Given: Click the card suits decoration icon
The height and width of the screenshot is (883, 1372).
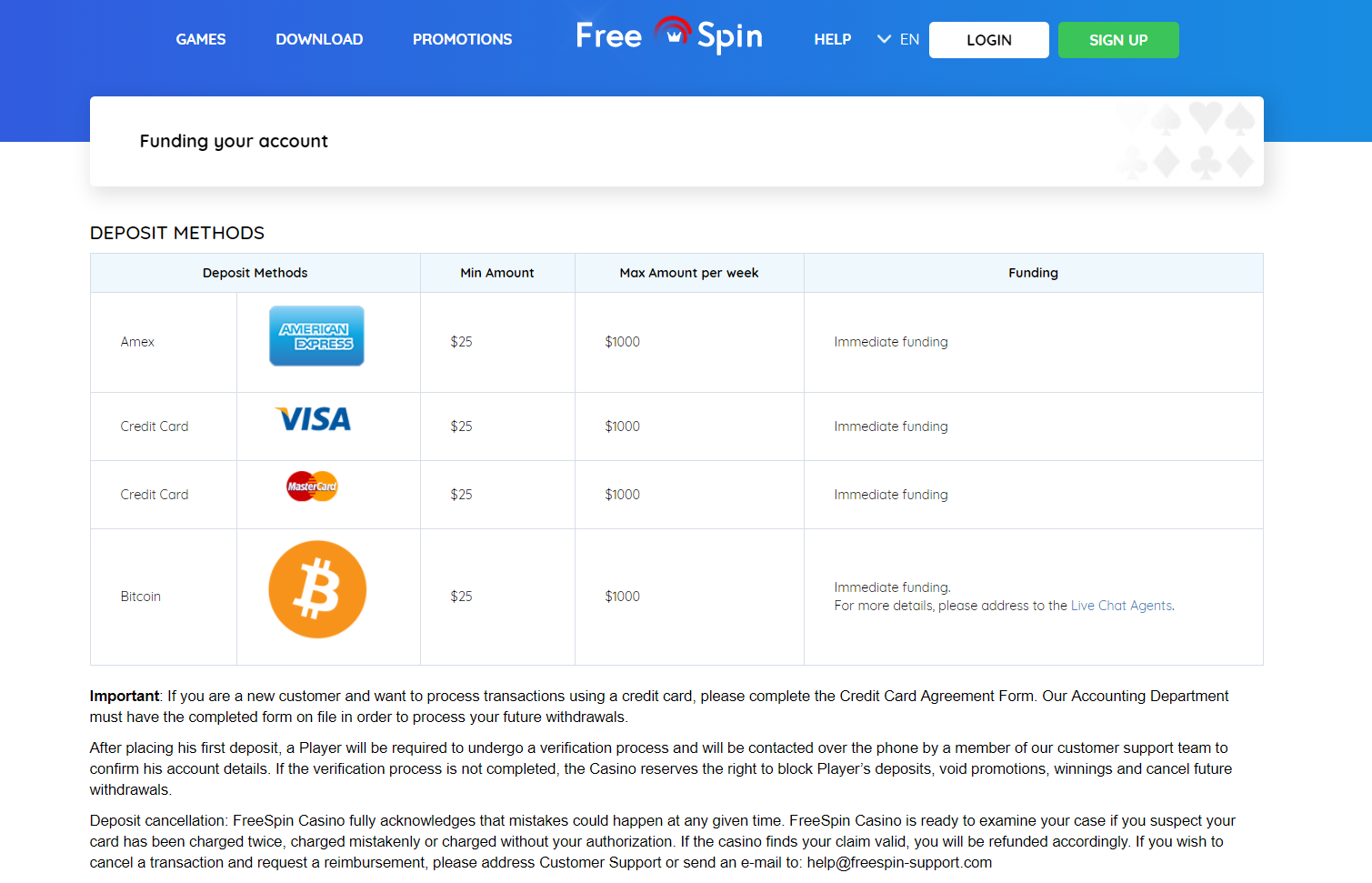Looking at the screenshot, I should tap(1186, 140).
